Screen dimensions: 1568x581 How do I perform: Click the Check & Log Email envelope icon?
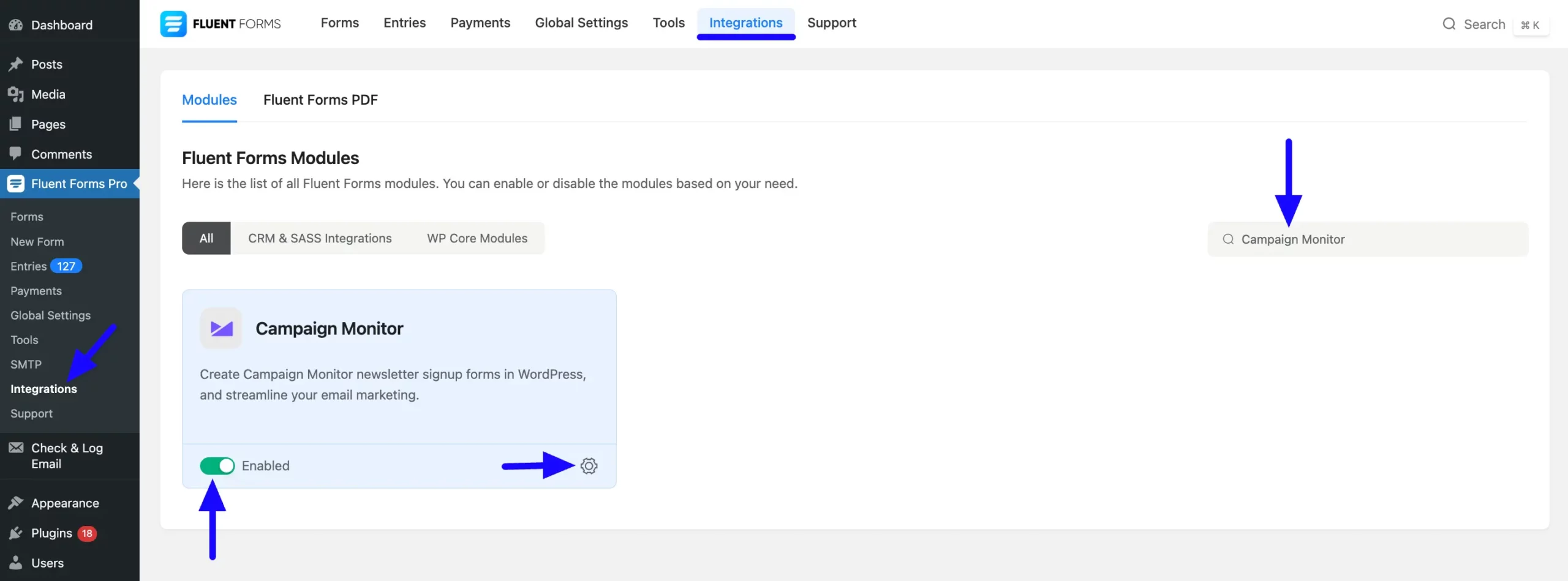point(16,448)
